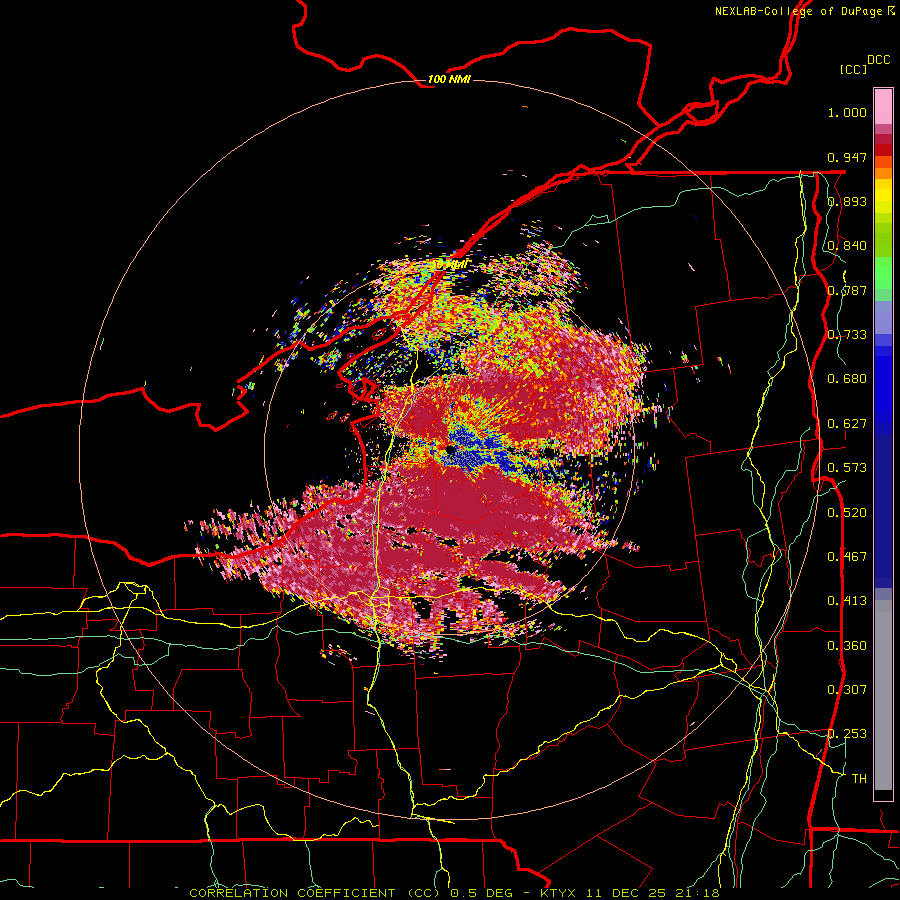This screenshot has width=900, height=900.
Task: Click the 0.733 scale value
Action: 847,335
